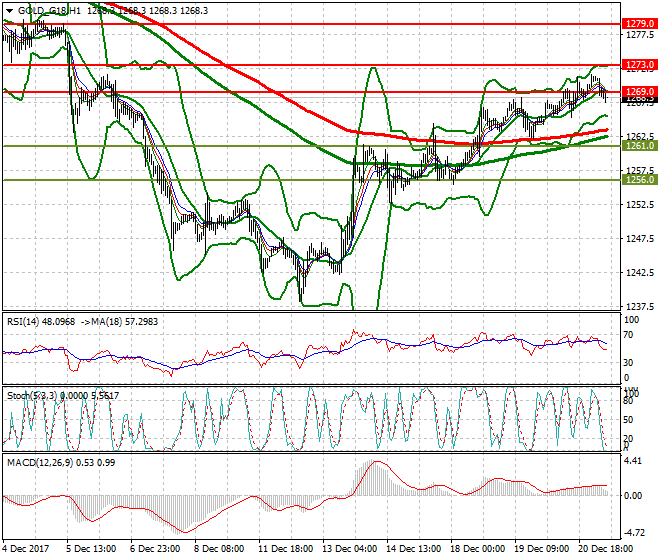660x560 pixels.
Task: Click the MACD -4.72 scale value
Action: (633, 533)
